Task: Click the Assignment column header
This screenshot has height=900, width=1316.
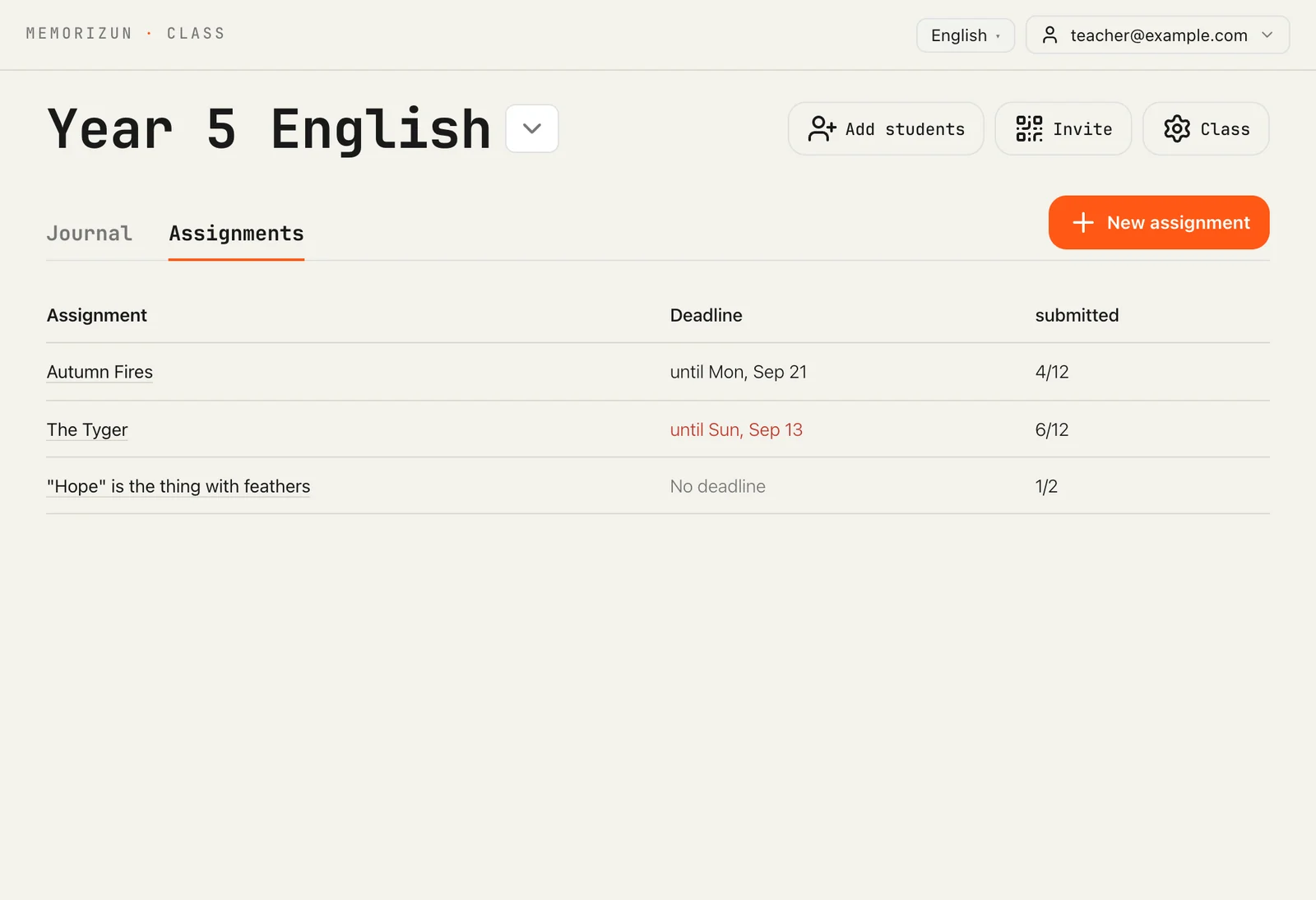Action: point(97,315)
